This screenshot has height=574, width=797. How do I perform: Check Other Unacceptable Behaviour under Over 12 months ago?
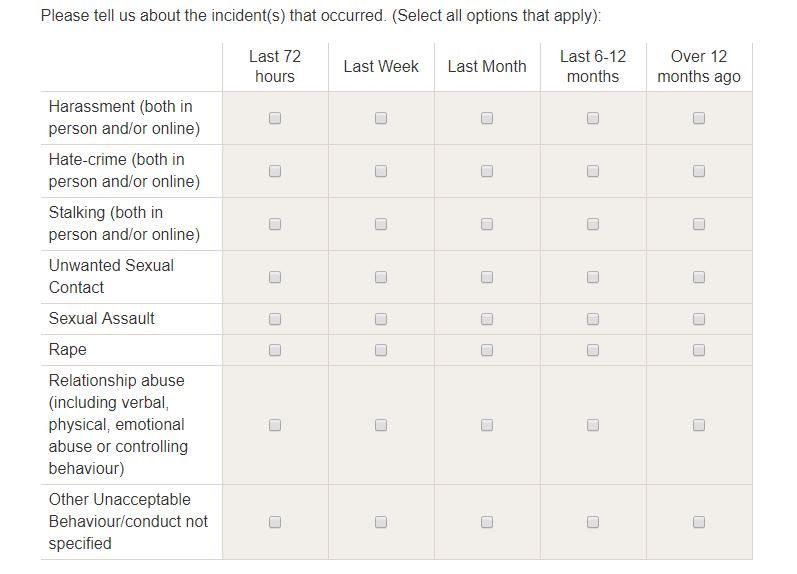tap(698, 522)
